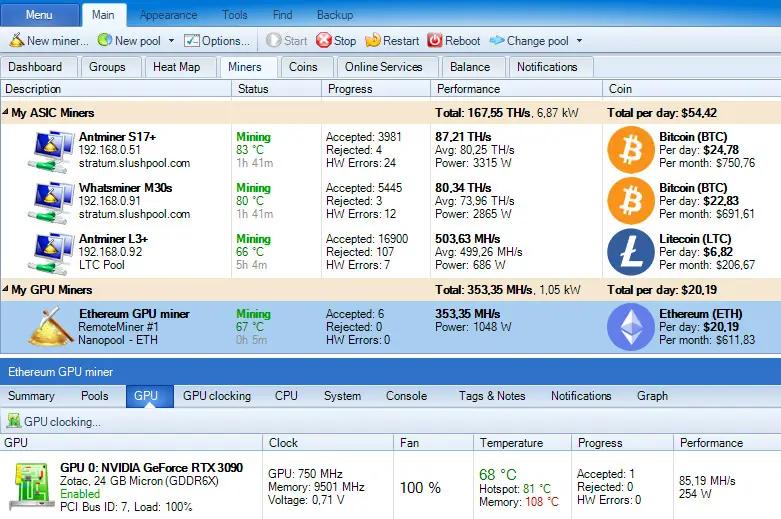Click the New miner toolbar icon
781x519 pixels.
coord(17,41)
